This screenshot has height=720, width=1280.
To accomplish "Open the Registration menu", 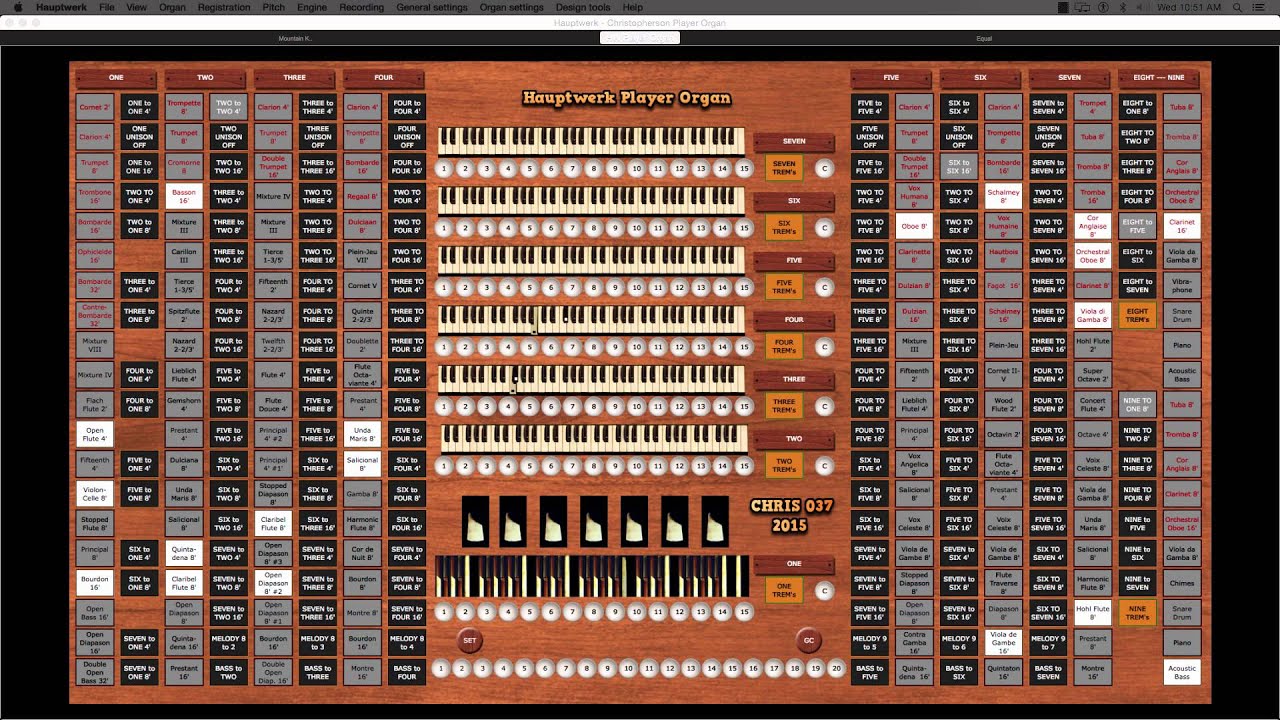I will coord(224,7).
